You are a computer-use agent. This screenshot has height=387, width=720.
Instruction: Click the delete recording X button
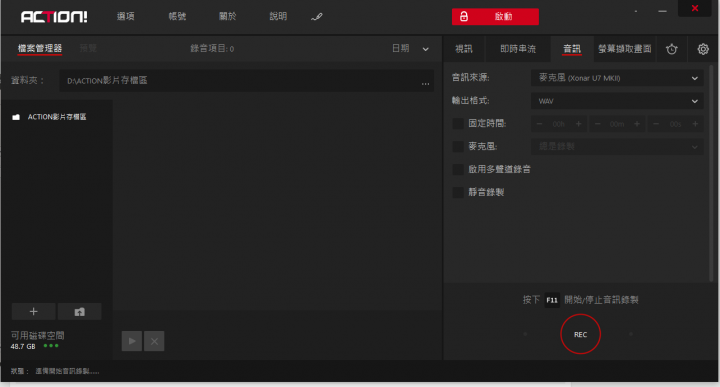click(x=154, y=341)
